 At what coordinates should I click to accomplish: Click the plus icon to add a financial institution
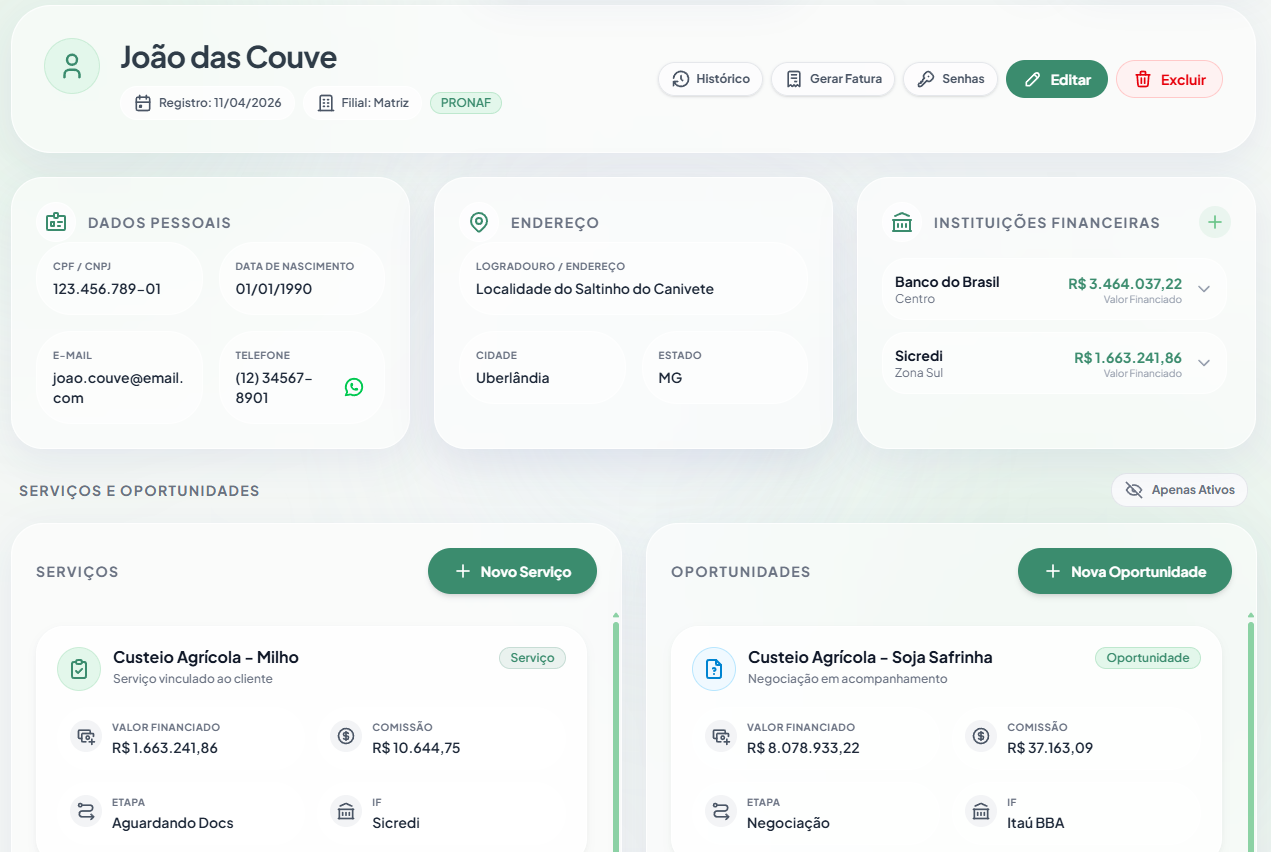coord(1214,222)
